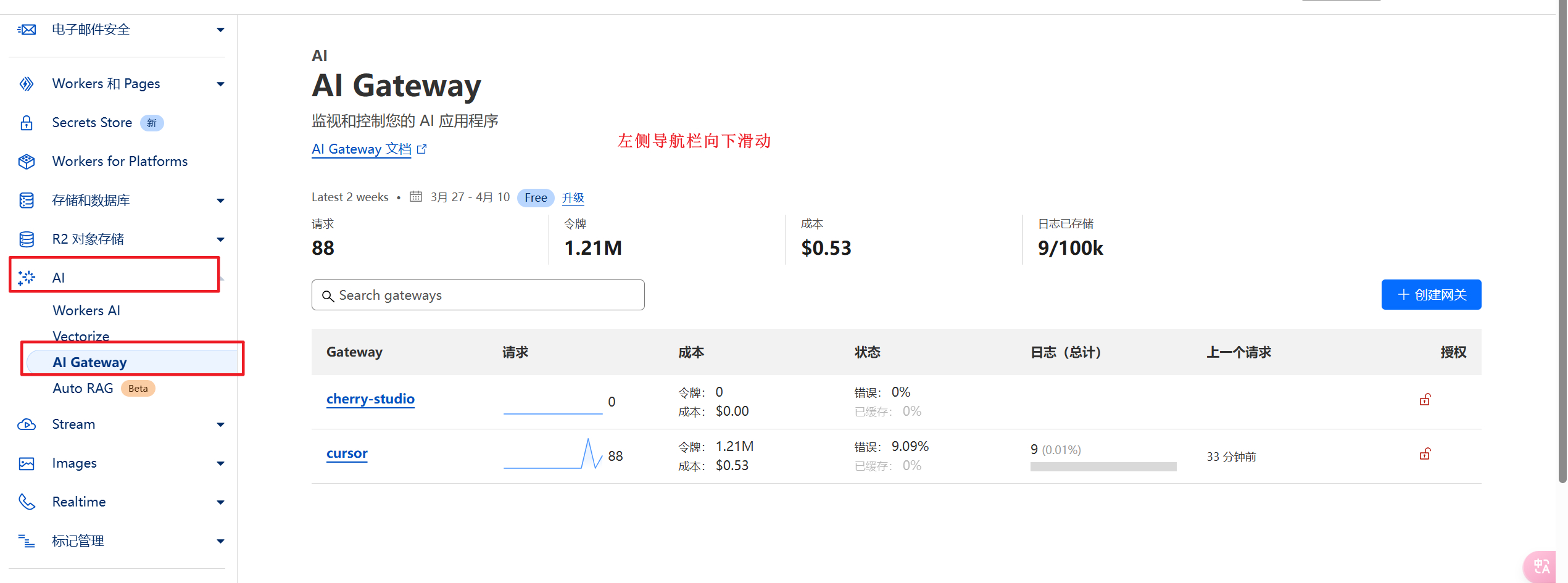The image size is (1568, 583).
Task: Open the cherry-studio gateway link
Action: [x=370, y=399]
